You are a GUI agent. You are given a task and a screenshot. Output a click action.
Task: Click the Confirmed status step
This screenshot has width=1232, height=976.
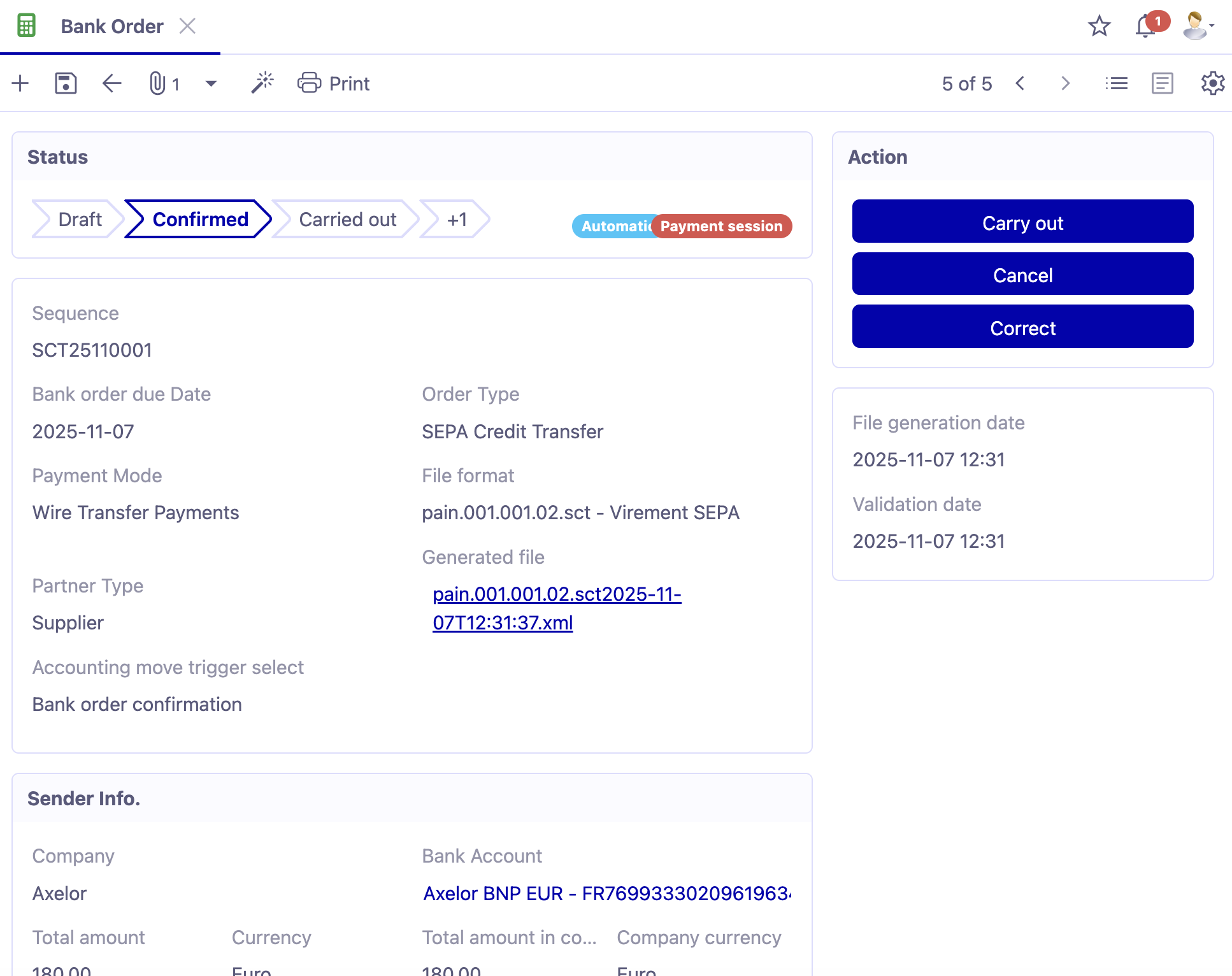point(199,219)
